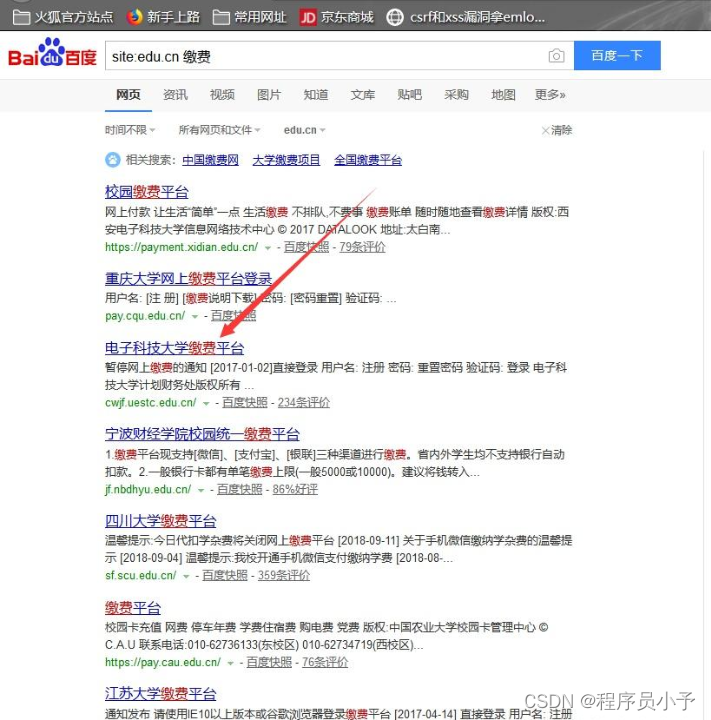The width and height of the screenshot is (711, 720).
Task: Select the 网页 tab
Action: point(128,95)
